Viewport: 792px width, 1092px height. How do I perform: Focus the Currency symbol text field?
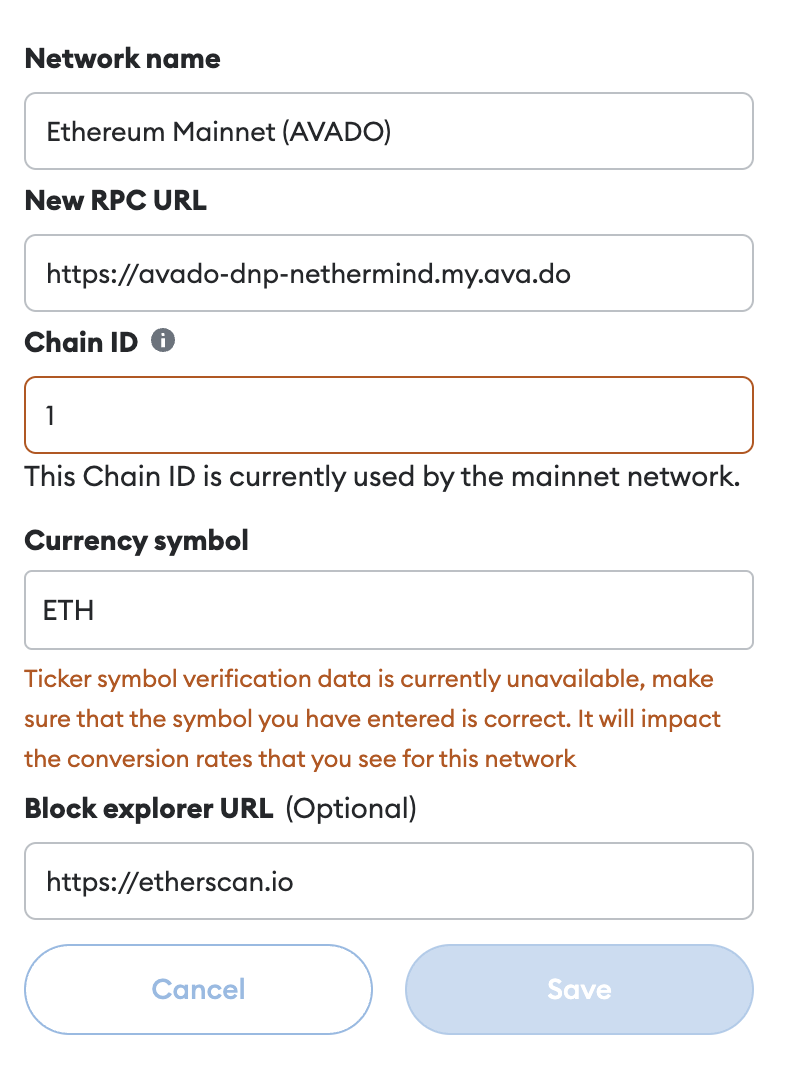[x=388, y=610]
